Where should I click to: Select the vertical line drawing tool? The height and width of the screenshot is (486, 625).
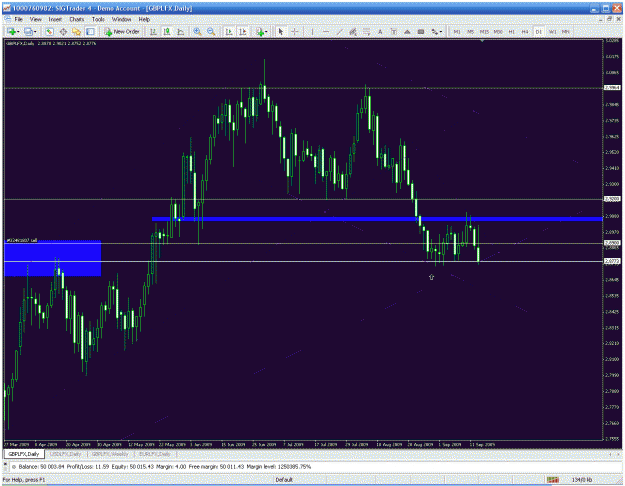click(312, 32)
